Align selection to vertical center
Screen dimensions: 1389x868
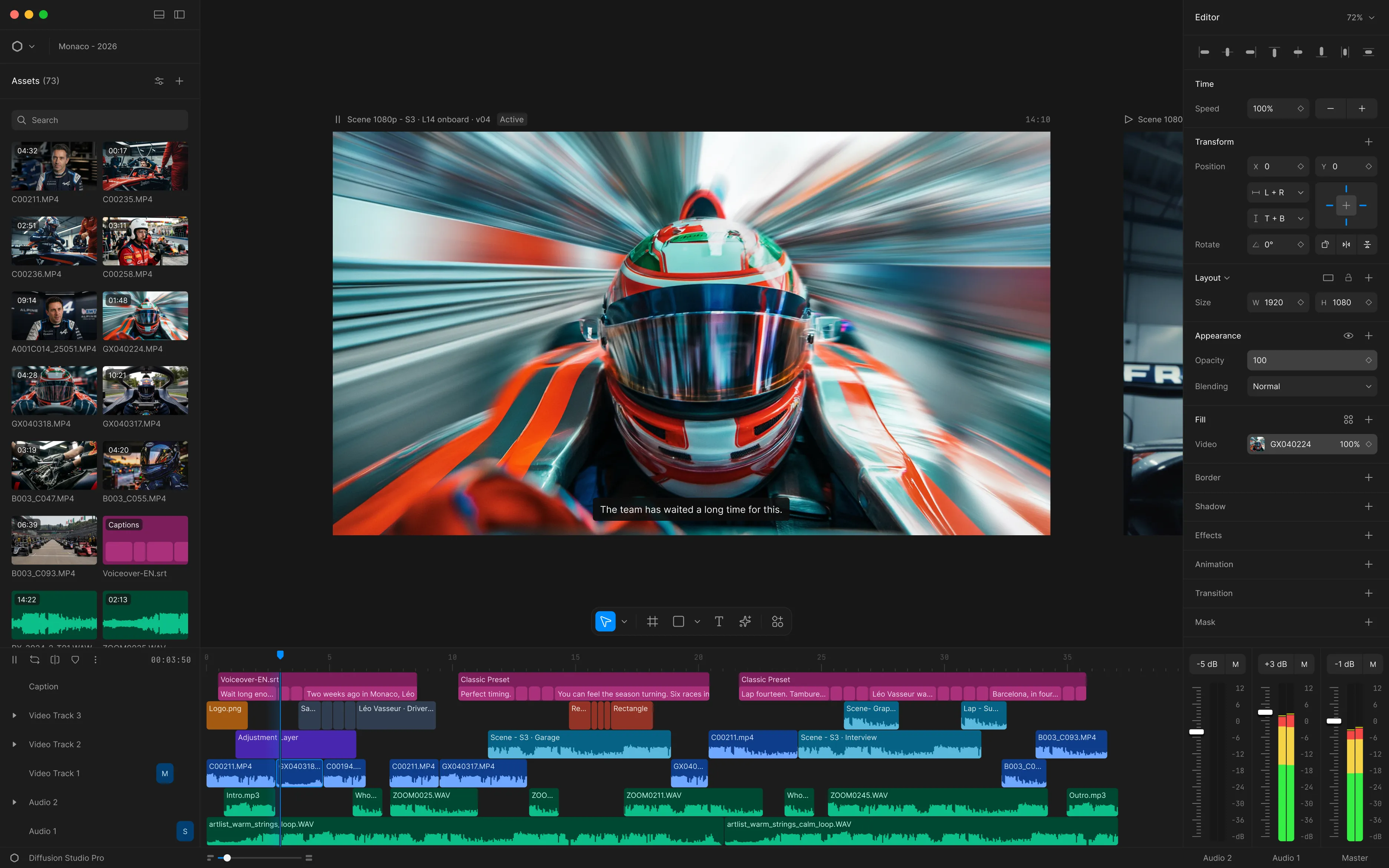click(1298, 52)
